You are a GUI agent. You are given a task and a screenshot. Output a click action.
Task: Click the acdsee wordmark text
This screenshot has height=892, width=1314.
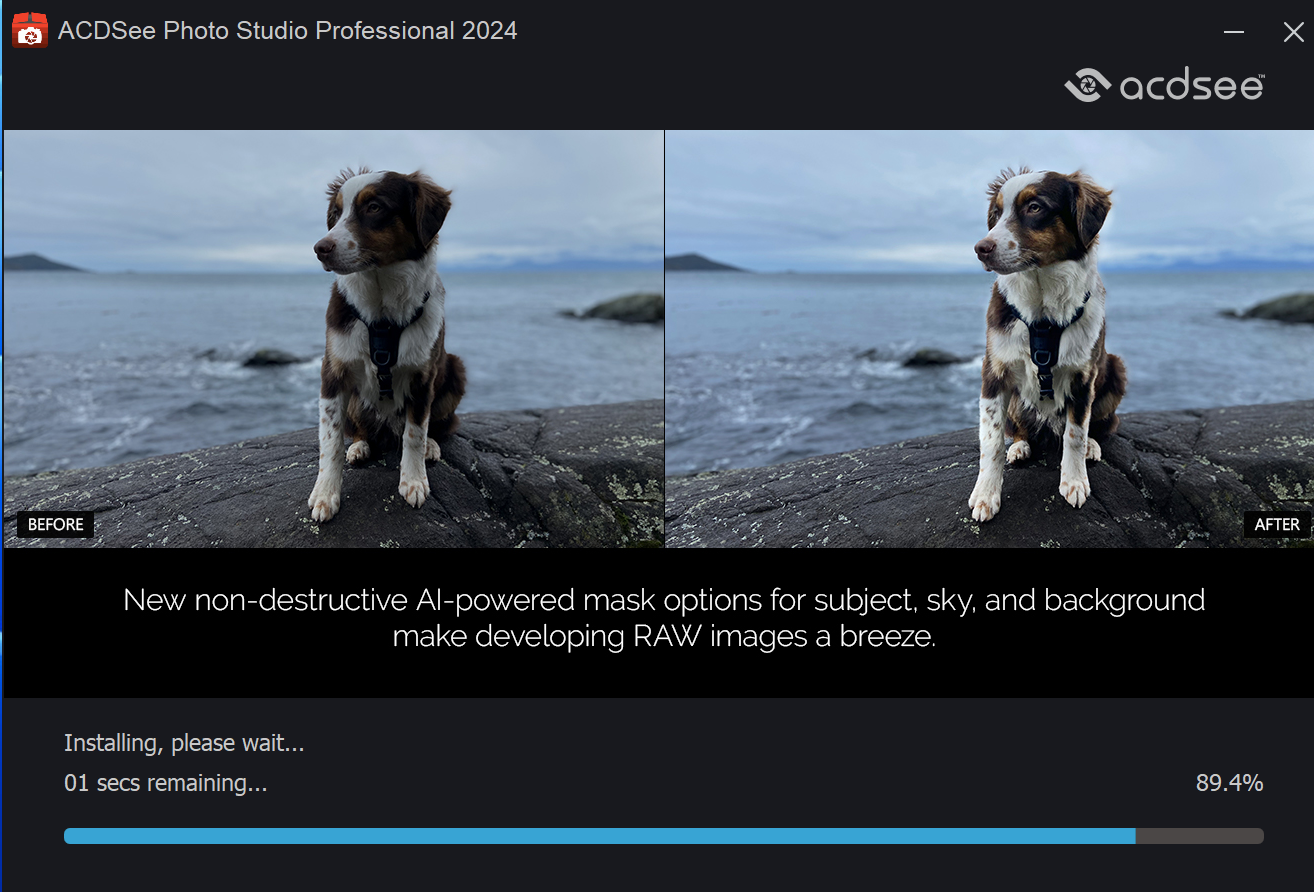click(1191, 87)
